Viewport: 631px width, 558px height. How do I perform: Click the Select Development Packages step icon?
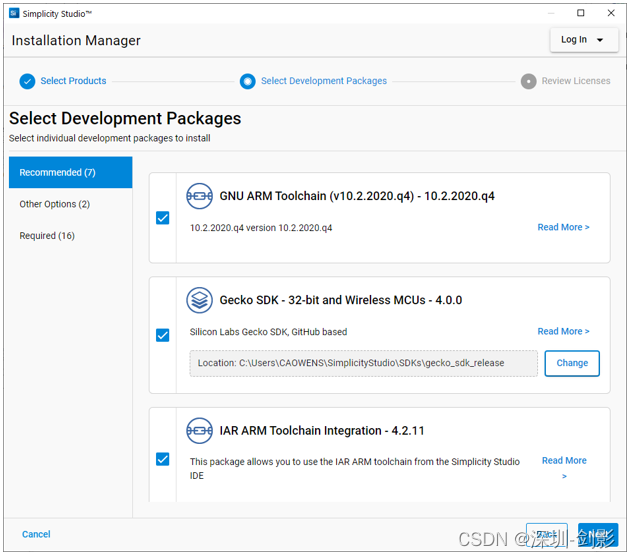(247, 81)
